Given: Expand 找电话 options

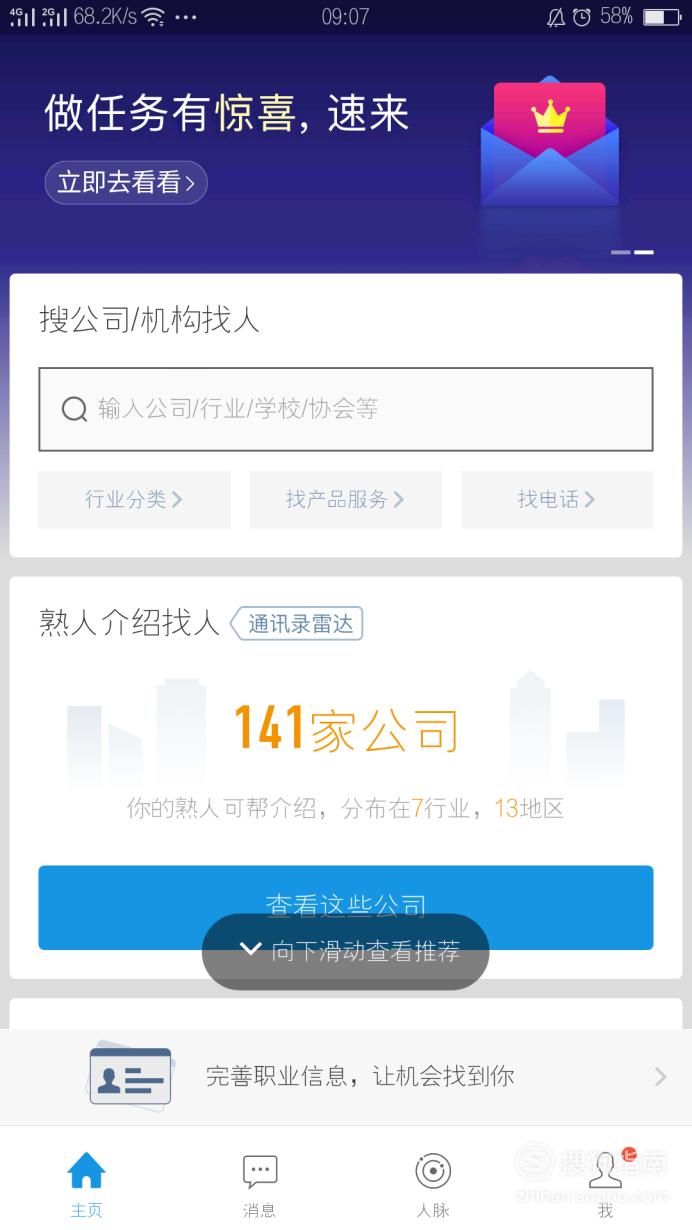Looking at the screenshot, I should [557, 499].
